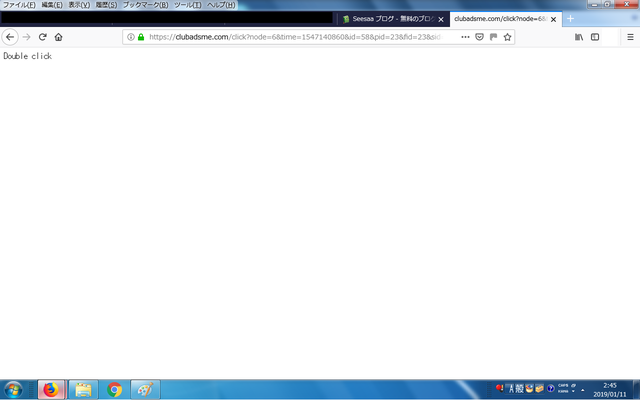Screen dimensions: 640x400
Task: Open File Explorer from the taskbar
Action: [x=83, y=390]
